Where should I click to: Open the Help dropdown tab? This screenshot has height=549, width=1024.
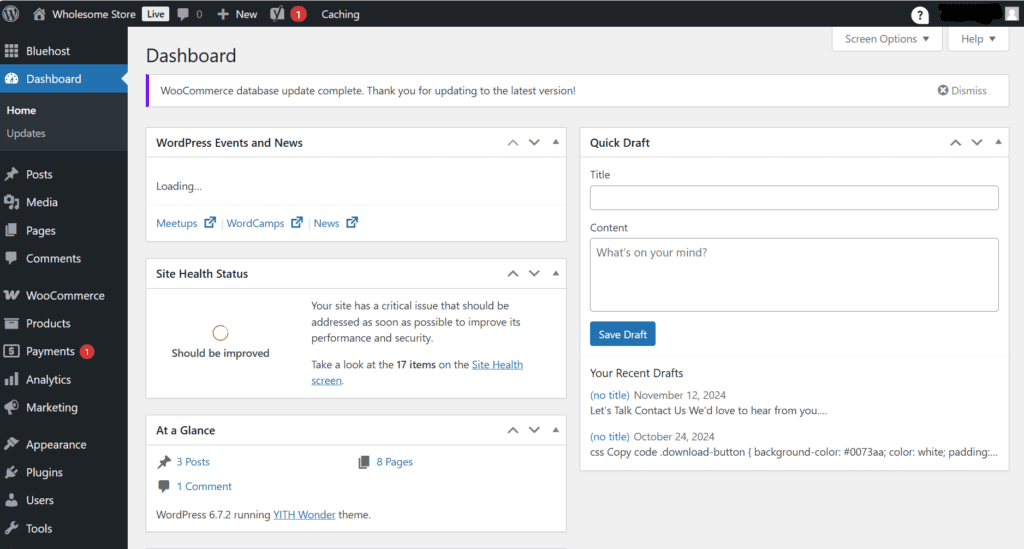(978, 39)
